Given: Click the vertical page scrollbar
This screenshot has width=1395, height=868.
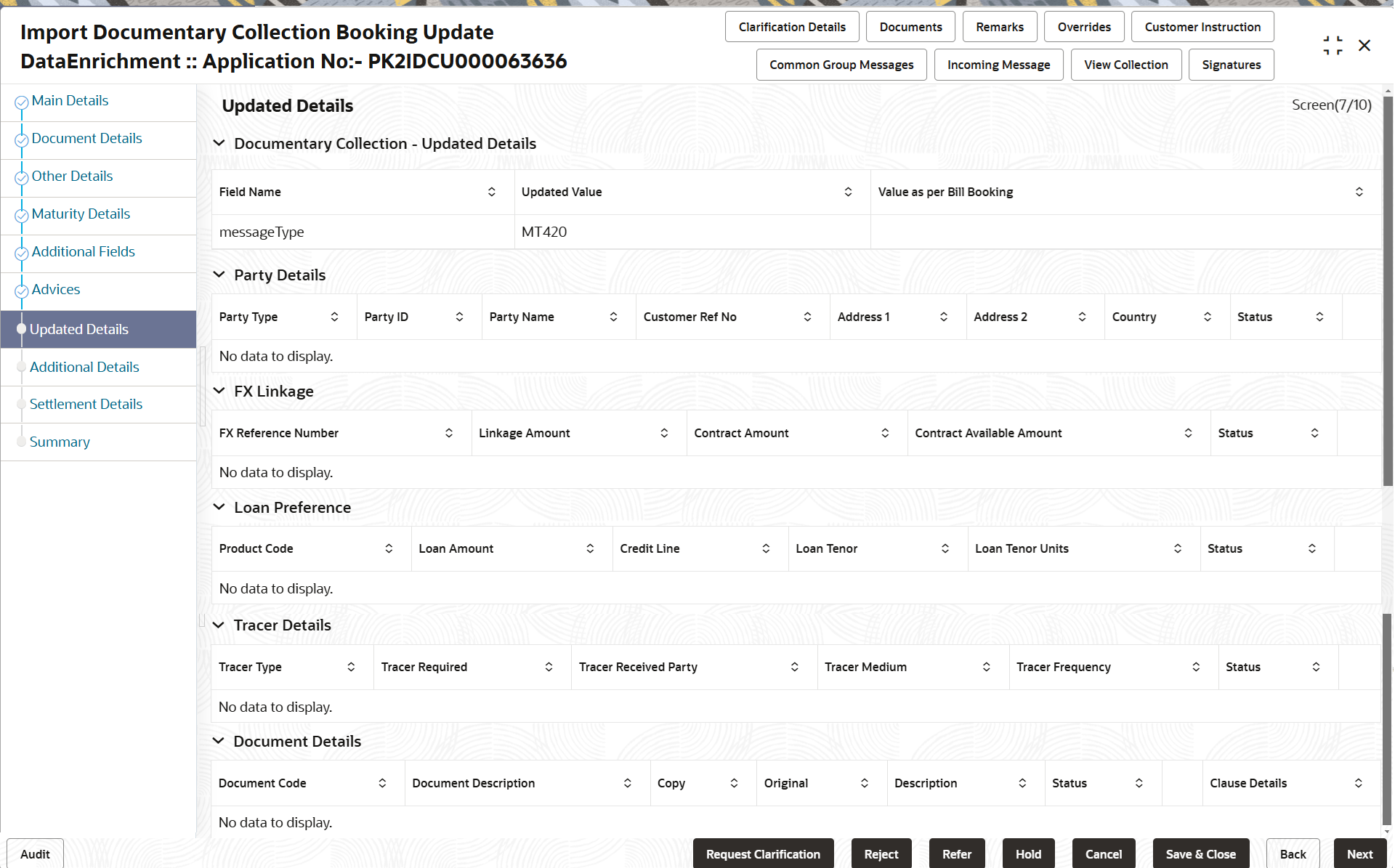Looking at the screenshot, I should [x=1388, y=291].
